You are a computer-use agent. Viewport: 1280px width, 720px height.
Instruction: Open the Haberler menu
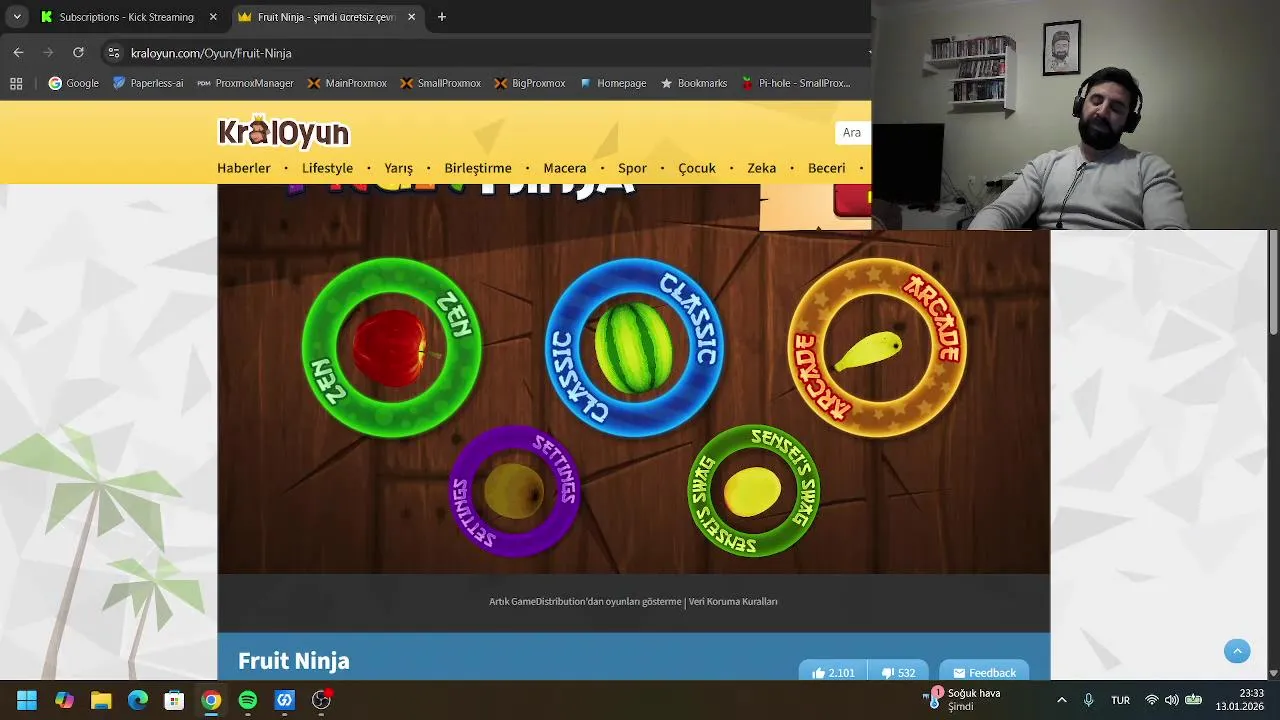pyautogui.click(x=244, y=168)
